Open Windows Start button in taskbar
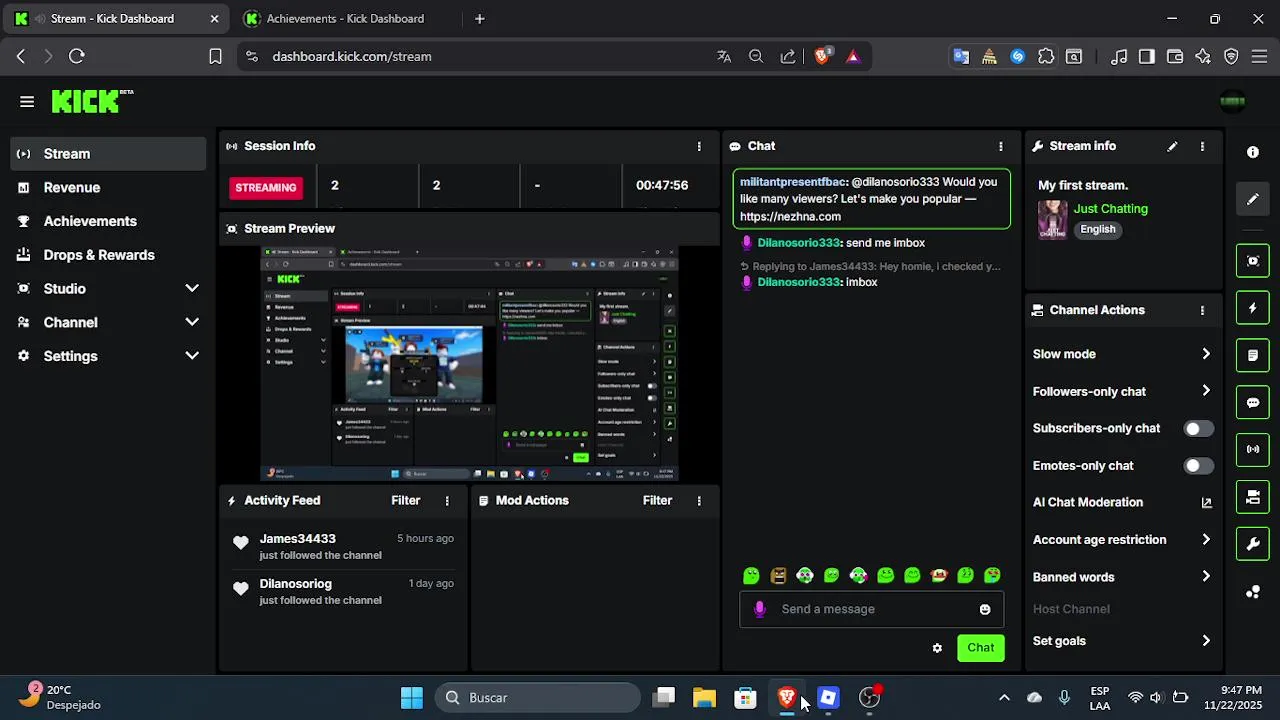 coord(412,698)
